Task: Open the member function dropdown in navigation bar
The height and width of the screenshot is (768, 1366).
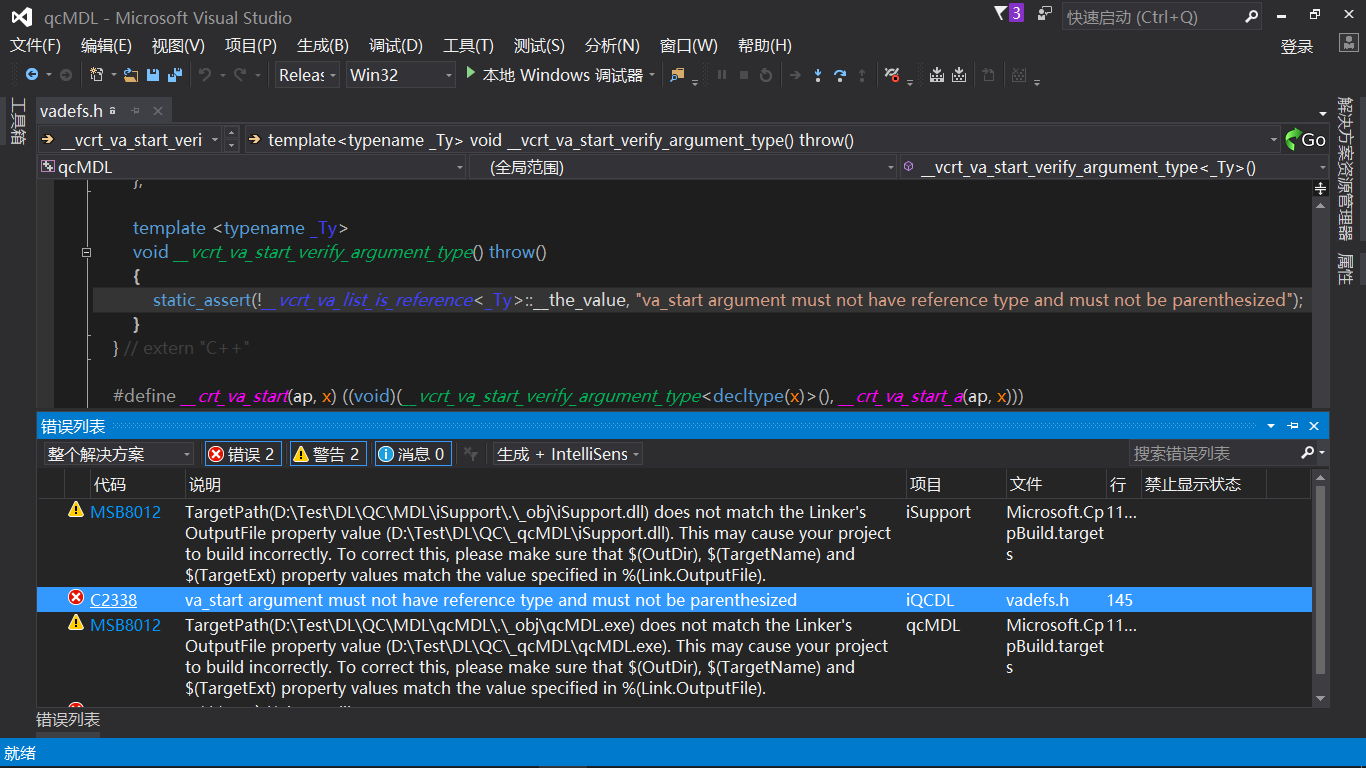Action: 1113,167
